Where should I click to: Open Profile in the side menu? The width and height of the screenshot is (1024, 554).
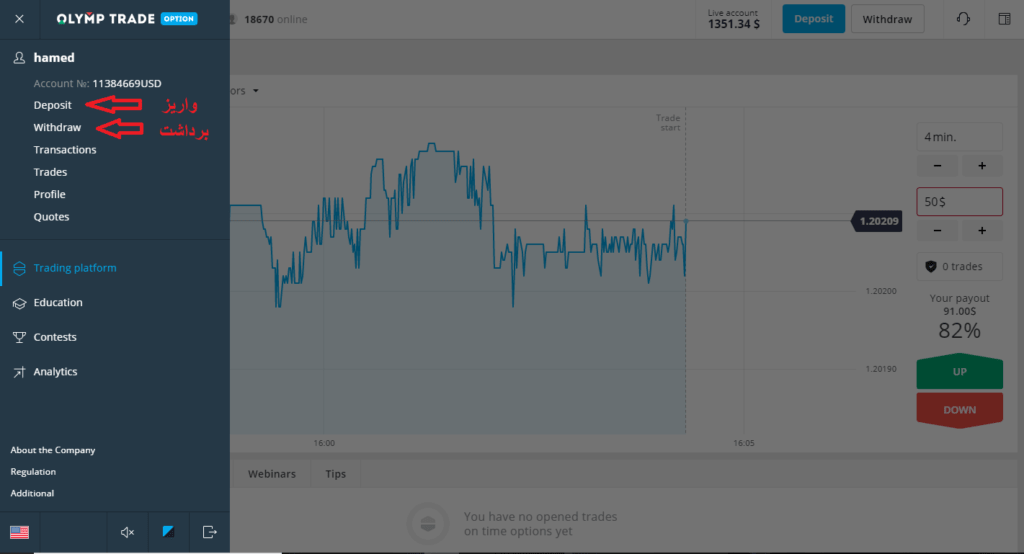pos(50,194)
